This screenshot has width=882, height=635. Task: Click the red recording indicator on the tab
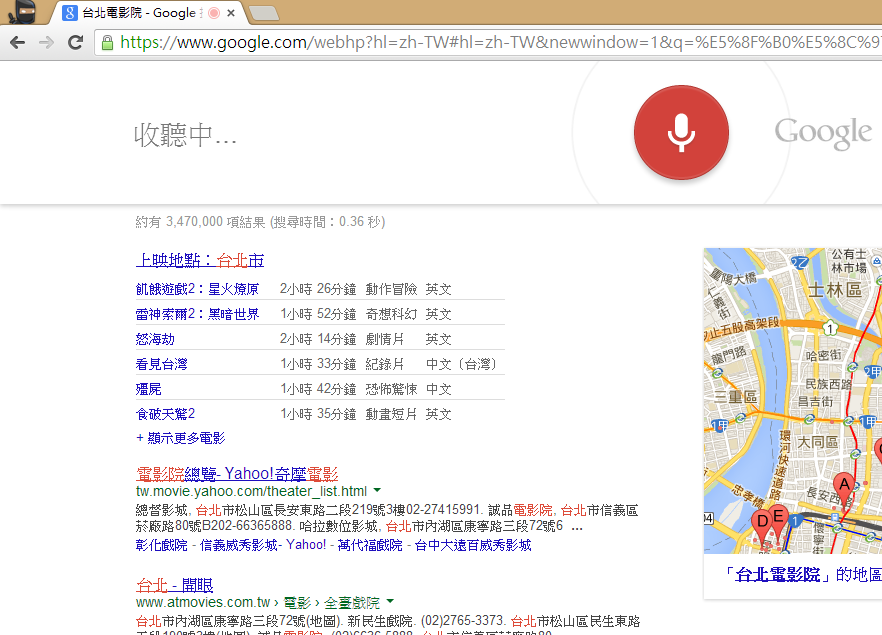[x=214, y=13]
